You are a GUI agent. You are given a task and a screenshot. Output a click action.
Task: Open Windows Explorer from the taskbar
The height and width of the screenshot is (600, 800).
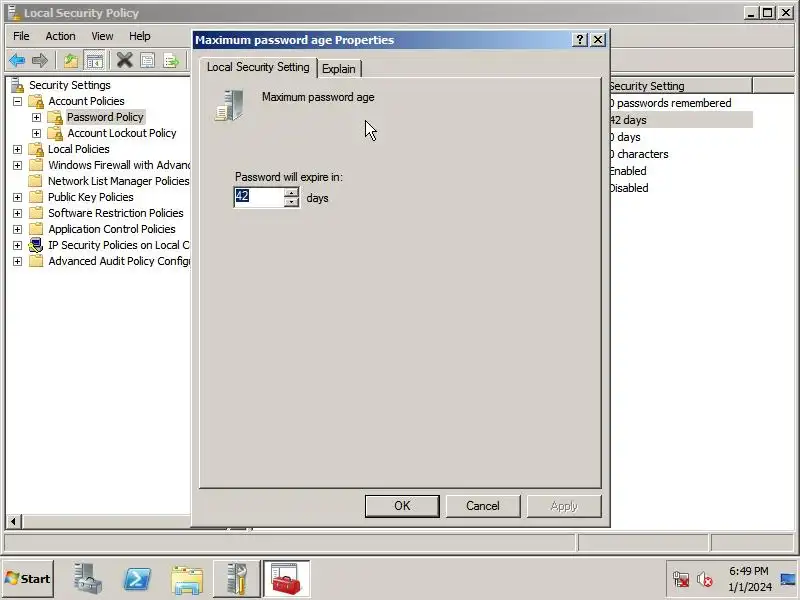187,580
